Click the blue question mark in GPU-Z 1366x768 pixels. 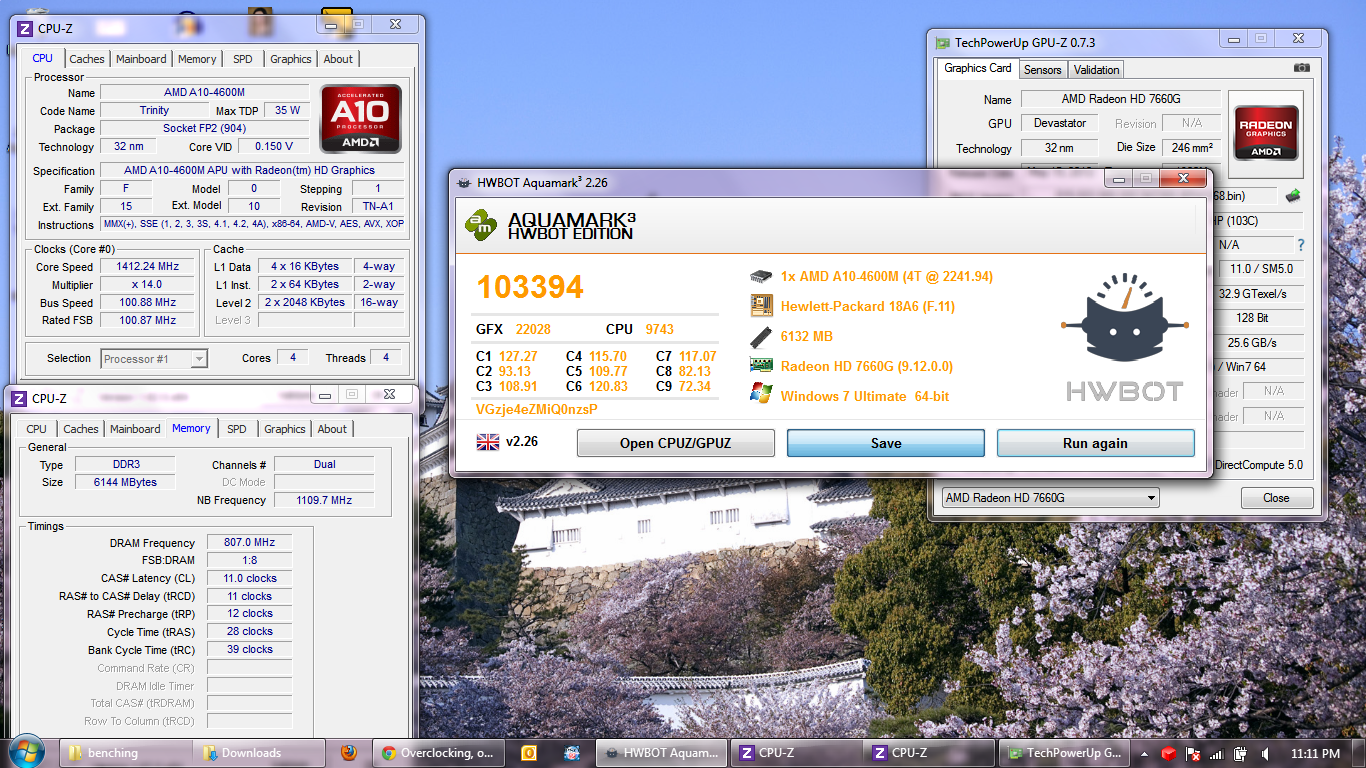[x=1301, y=245]
